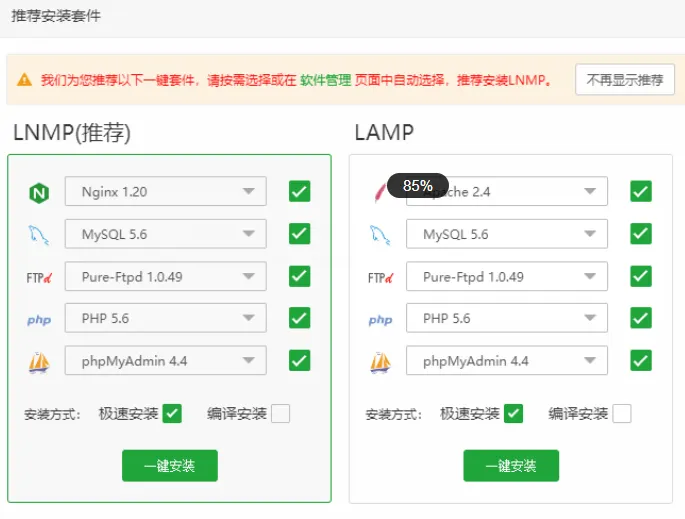
Task: Click the LAMP heading
Action: click(x=384, y=132)
